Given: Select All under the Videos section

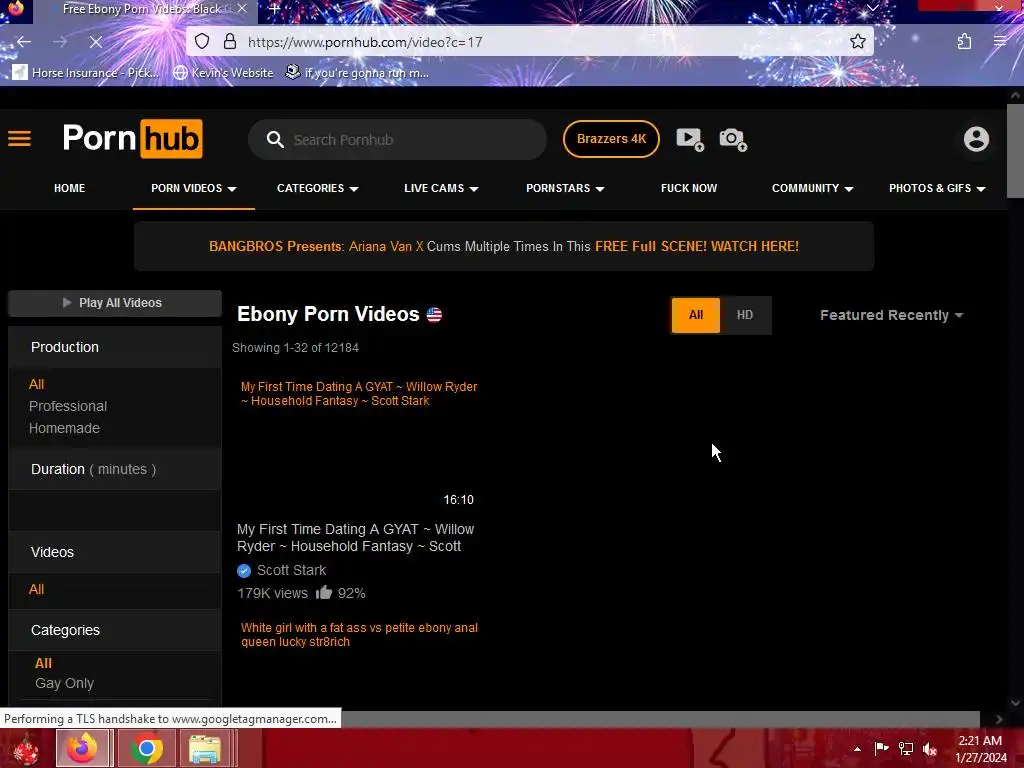Looking at the screenshot, I should click(x=37, y=589).
